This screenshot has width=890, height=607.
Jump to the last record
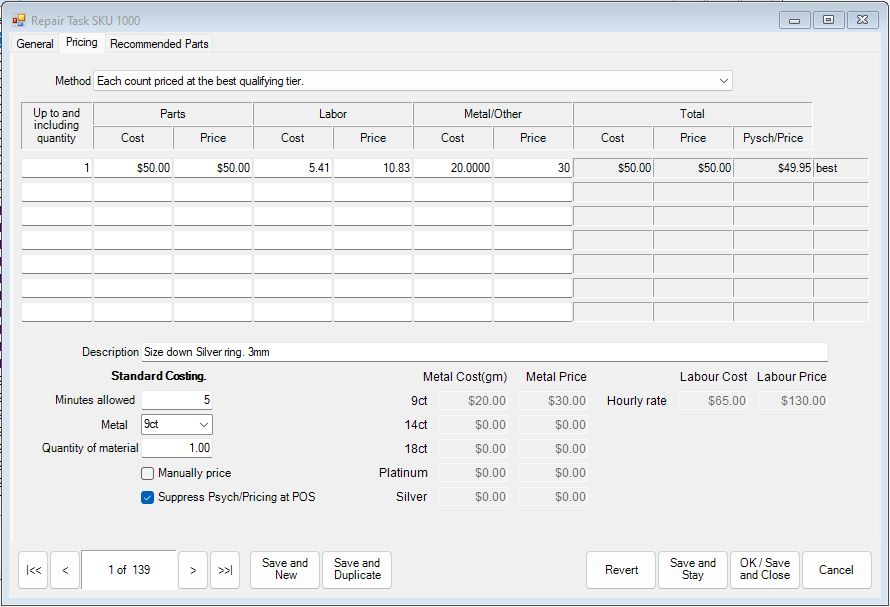pos(224,570)
